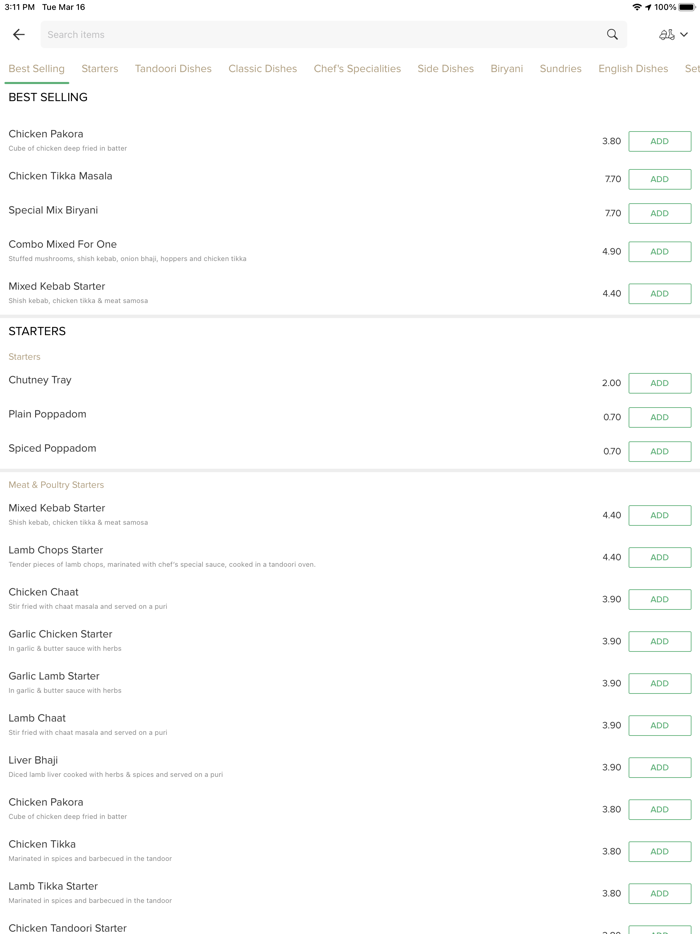Select the Chef's Specialities tab
700x934 pixels.
coord(357,69)
